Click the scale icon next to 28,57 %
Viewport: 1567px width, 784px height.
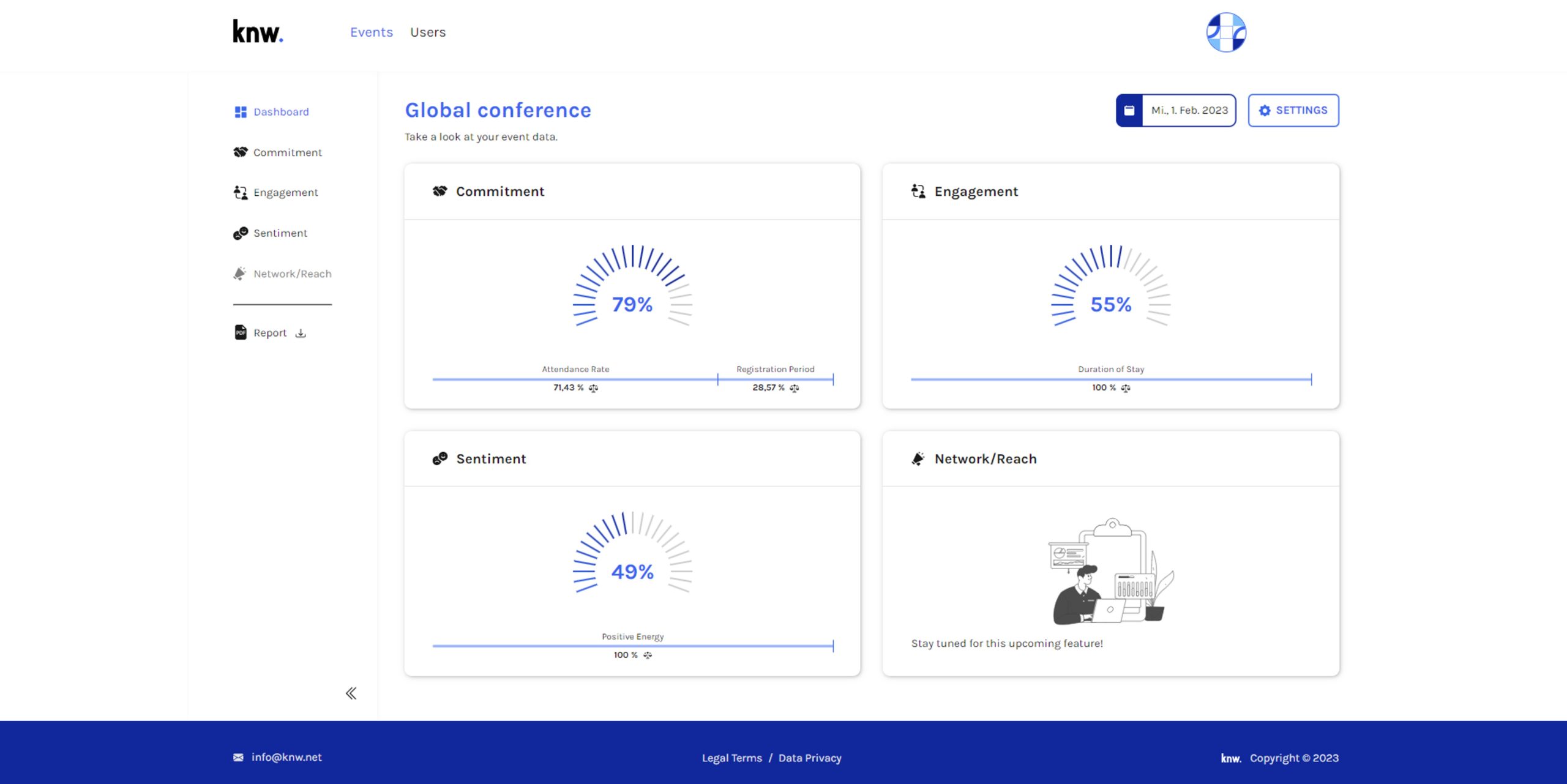795,388
